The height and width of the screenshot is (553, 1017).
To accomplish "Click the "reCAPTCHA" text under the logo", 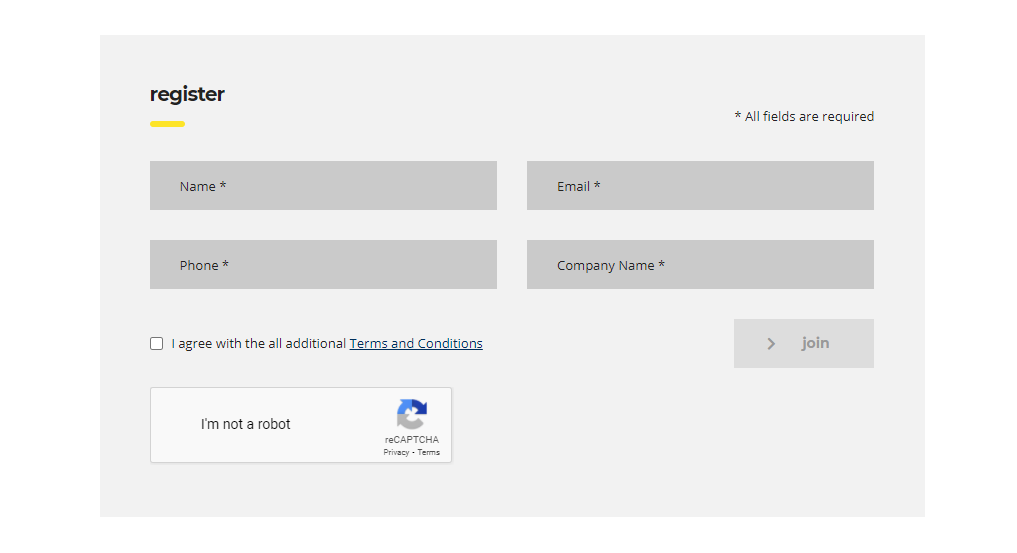I will (x=412, y=440).
